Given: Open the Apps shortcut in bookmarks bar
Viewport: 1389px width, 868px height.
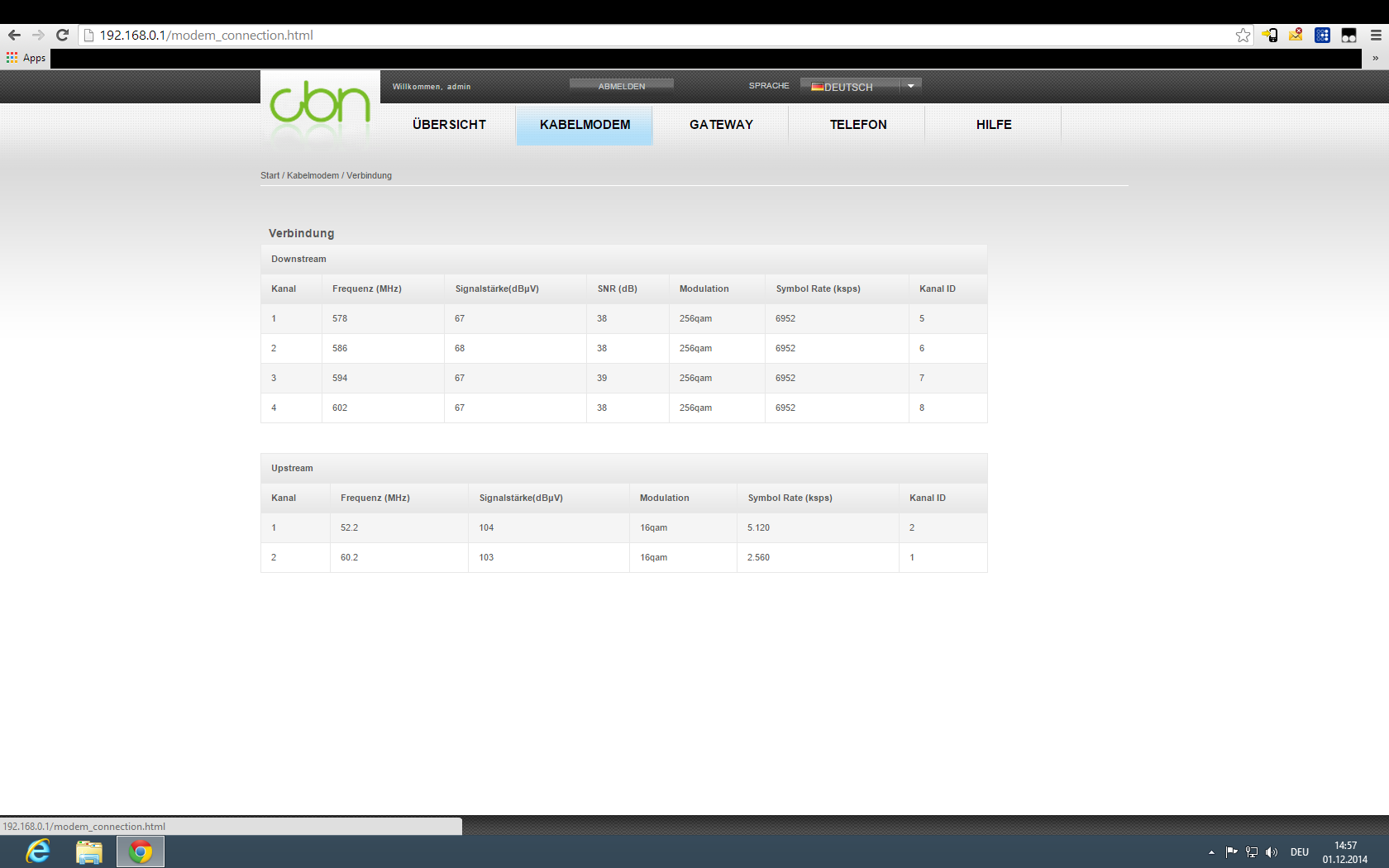Looking at the screenshot, I should pyautogui.click(x=26, y=58).
